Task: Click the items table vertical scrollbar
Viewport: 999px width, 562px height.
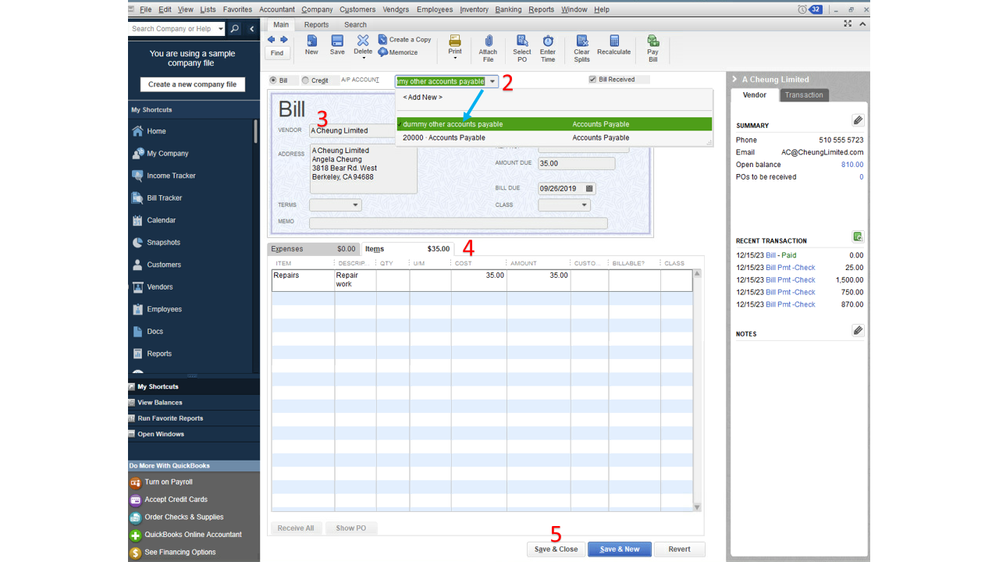Action: (697, 390)
